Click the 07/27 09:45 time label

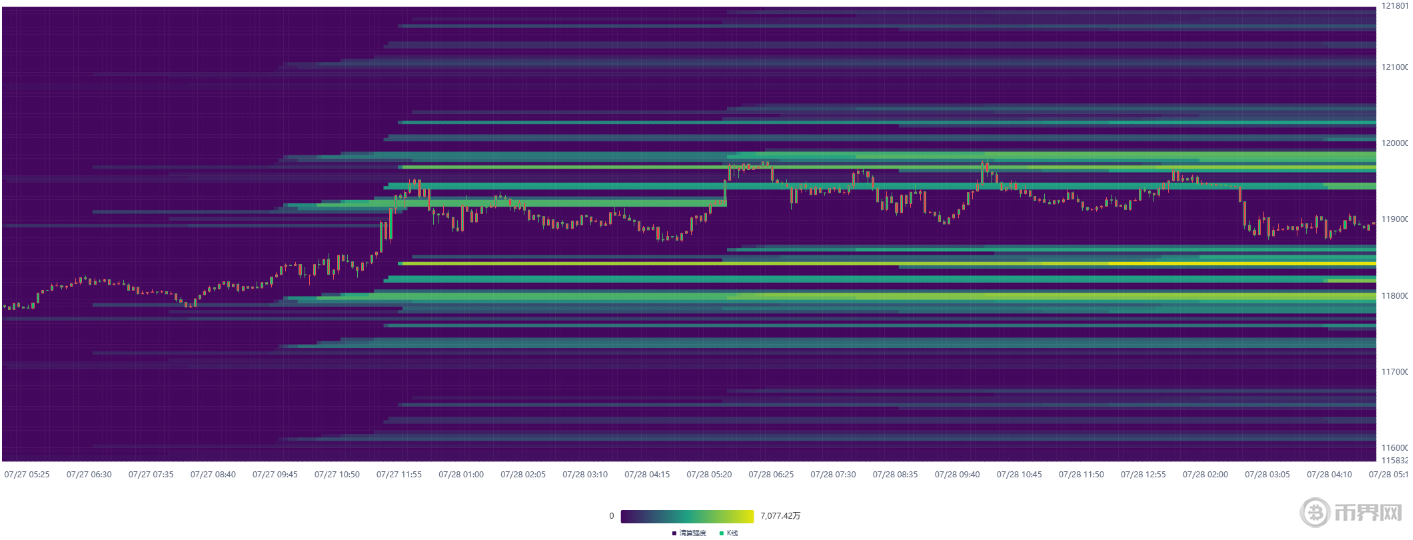pos(275,475)
